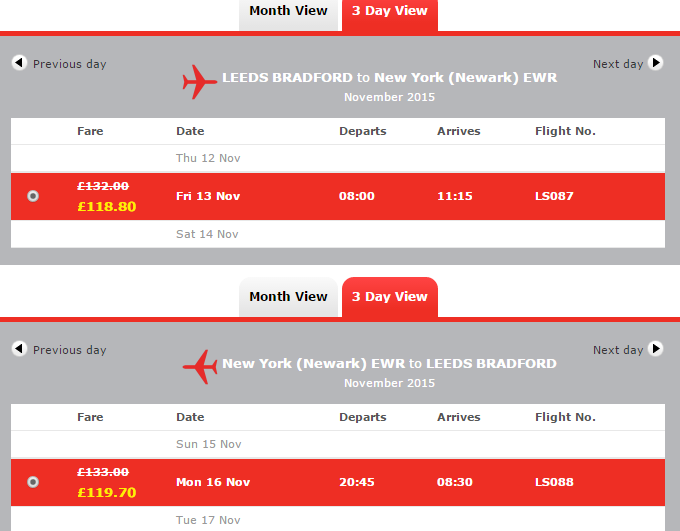
Task: Choose the Sat 14 Nov date row
Action: click(338, 234)
